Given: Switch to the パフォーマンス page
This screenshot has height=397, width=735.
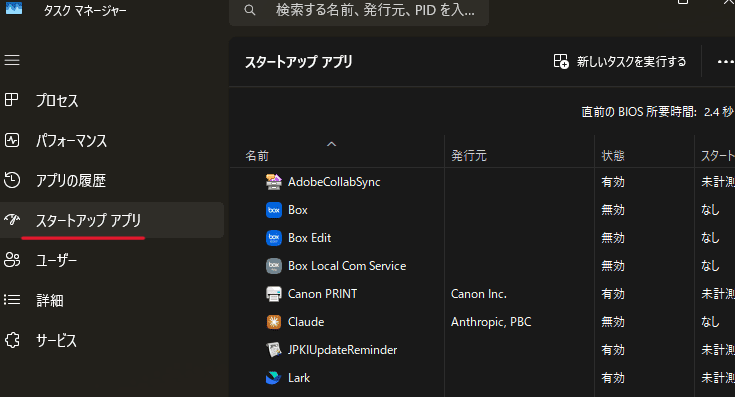Looking at the screenshot, I should point(71,141).
